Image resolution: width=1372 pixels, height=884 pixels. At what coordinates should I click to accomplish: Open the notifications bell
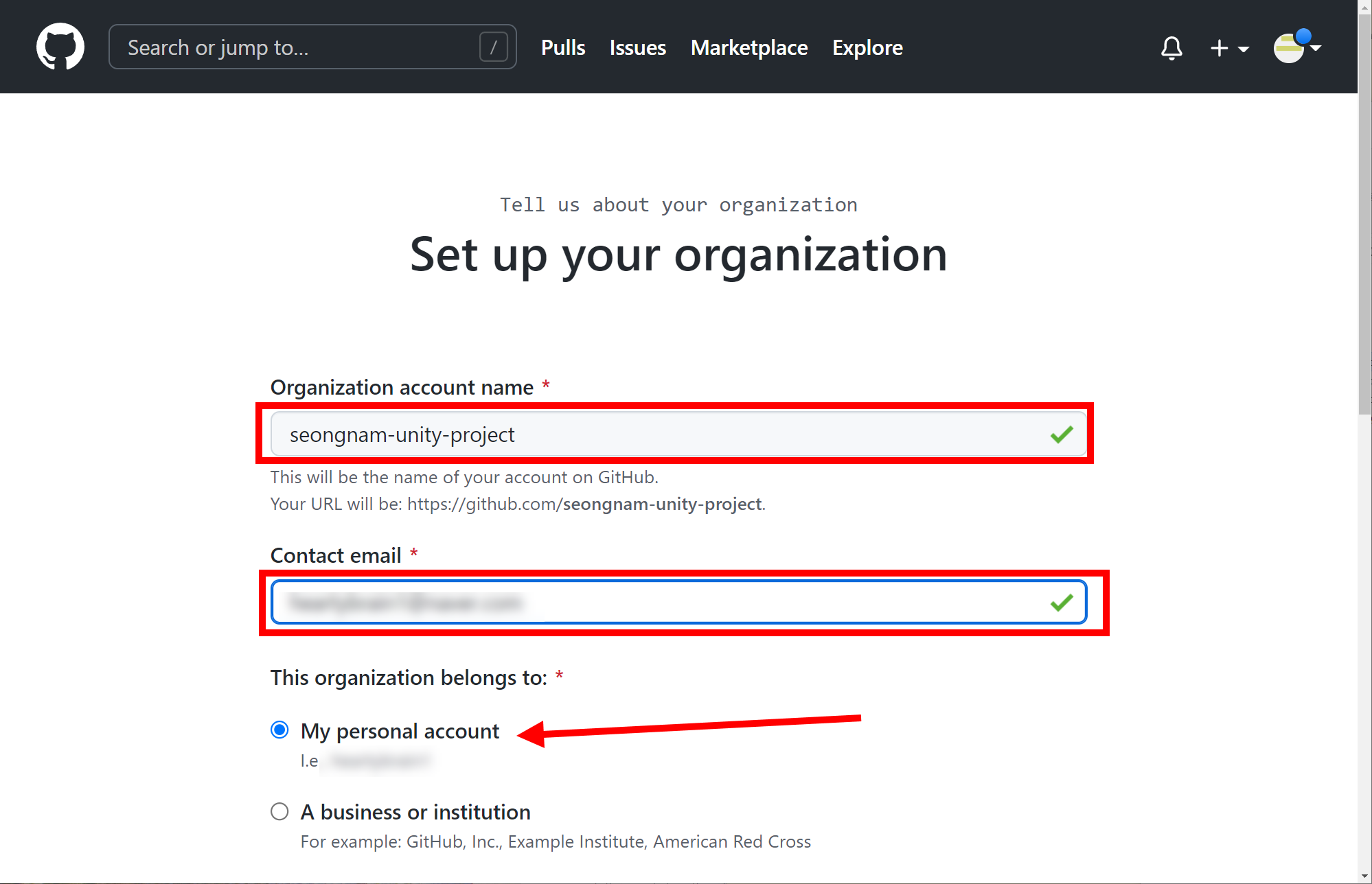click(1171, 48)
